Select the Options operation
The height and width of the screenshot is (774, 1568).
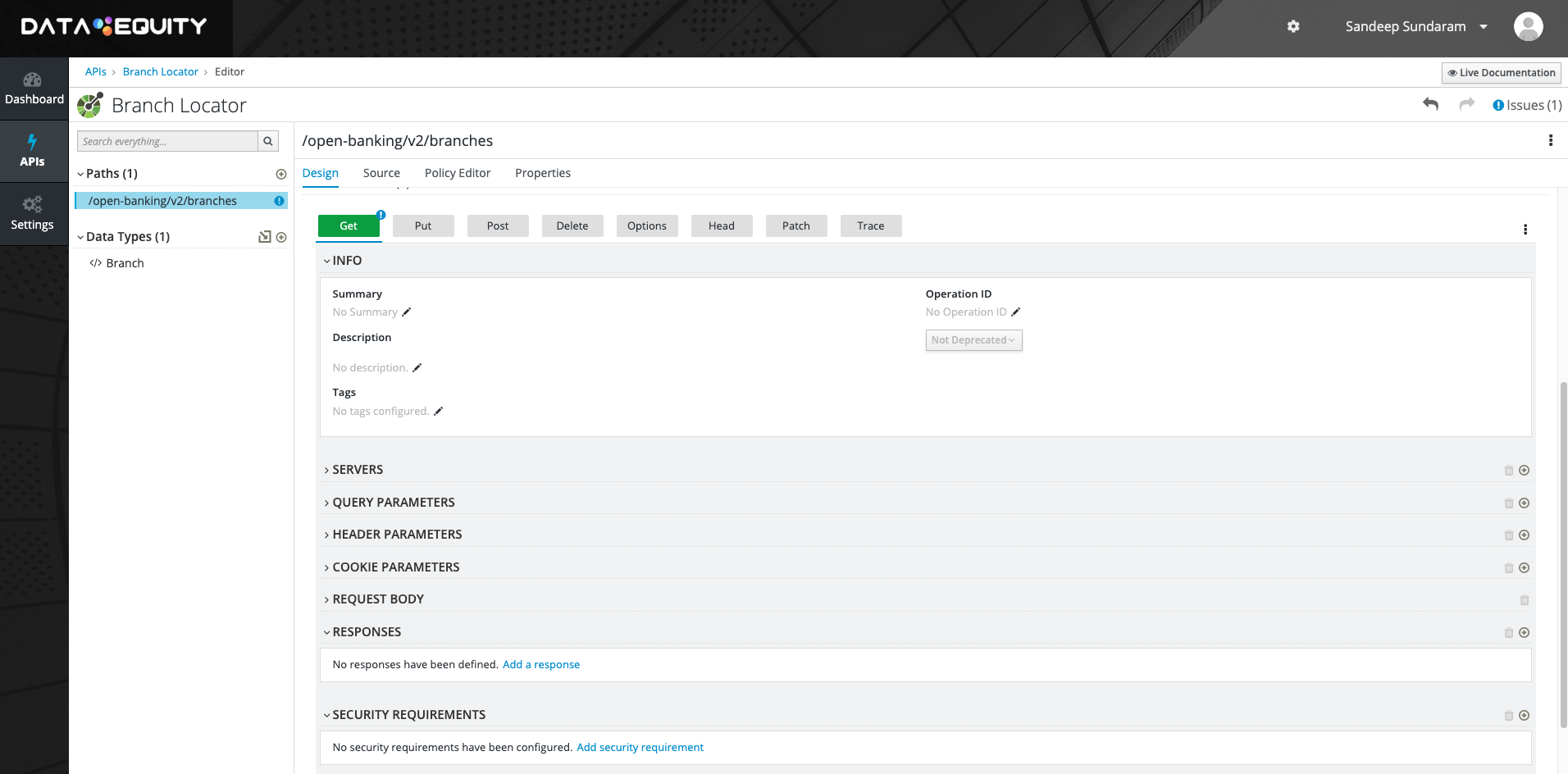tap(647, 226)
